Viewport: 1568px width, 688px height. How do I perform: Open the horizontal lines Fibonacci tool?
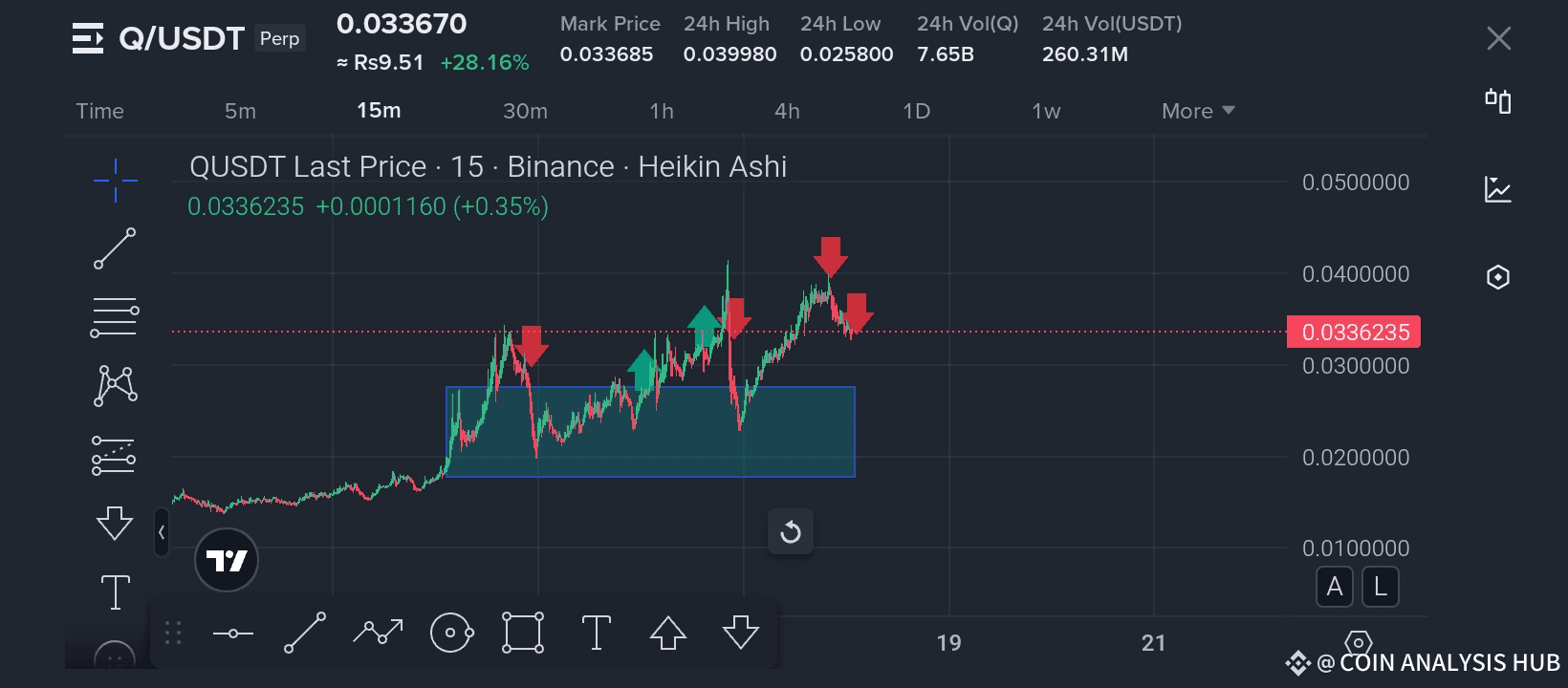[x=115, y=317]
